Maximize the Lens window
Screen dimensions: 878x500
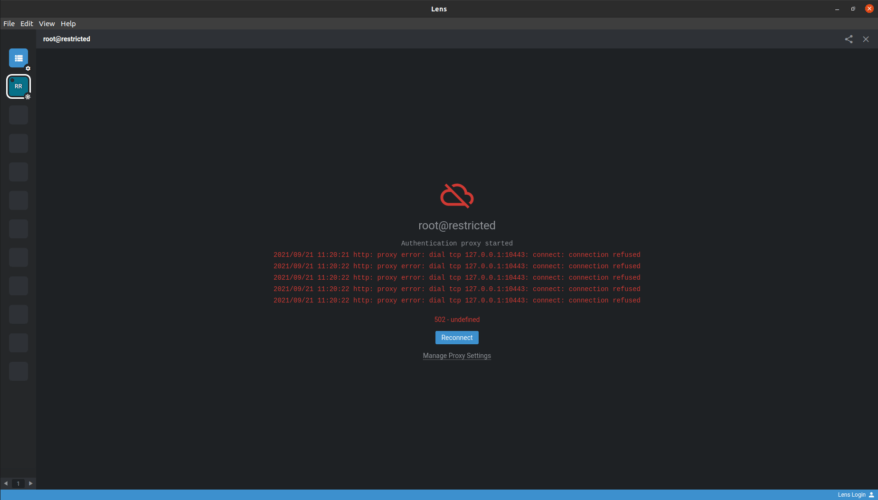853,9
